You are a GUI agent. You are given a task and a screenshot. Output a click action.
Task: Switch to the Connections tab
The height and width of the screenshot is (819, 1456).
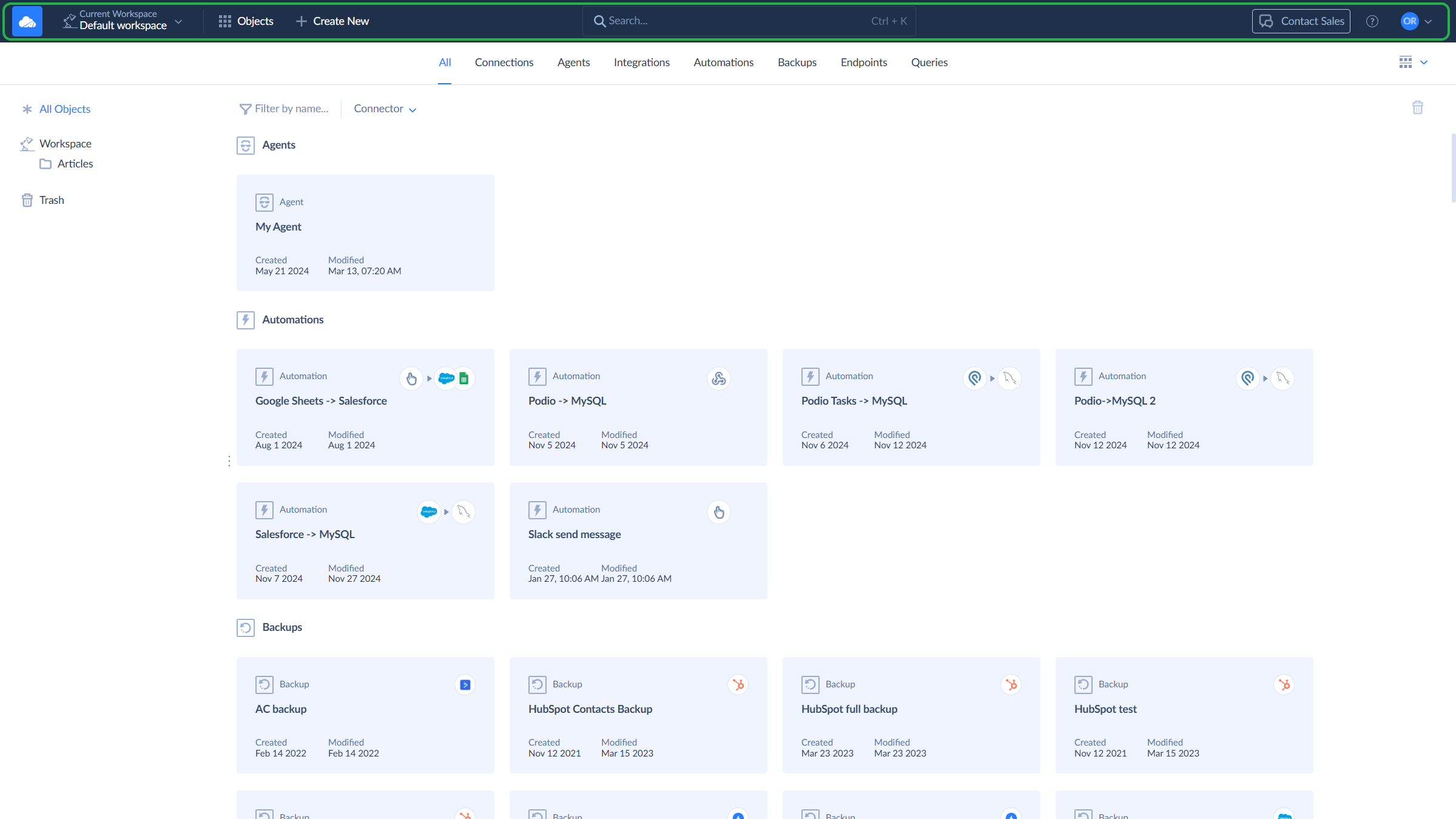pos(504,62)
